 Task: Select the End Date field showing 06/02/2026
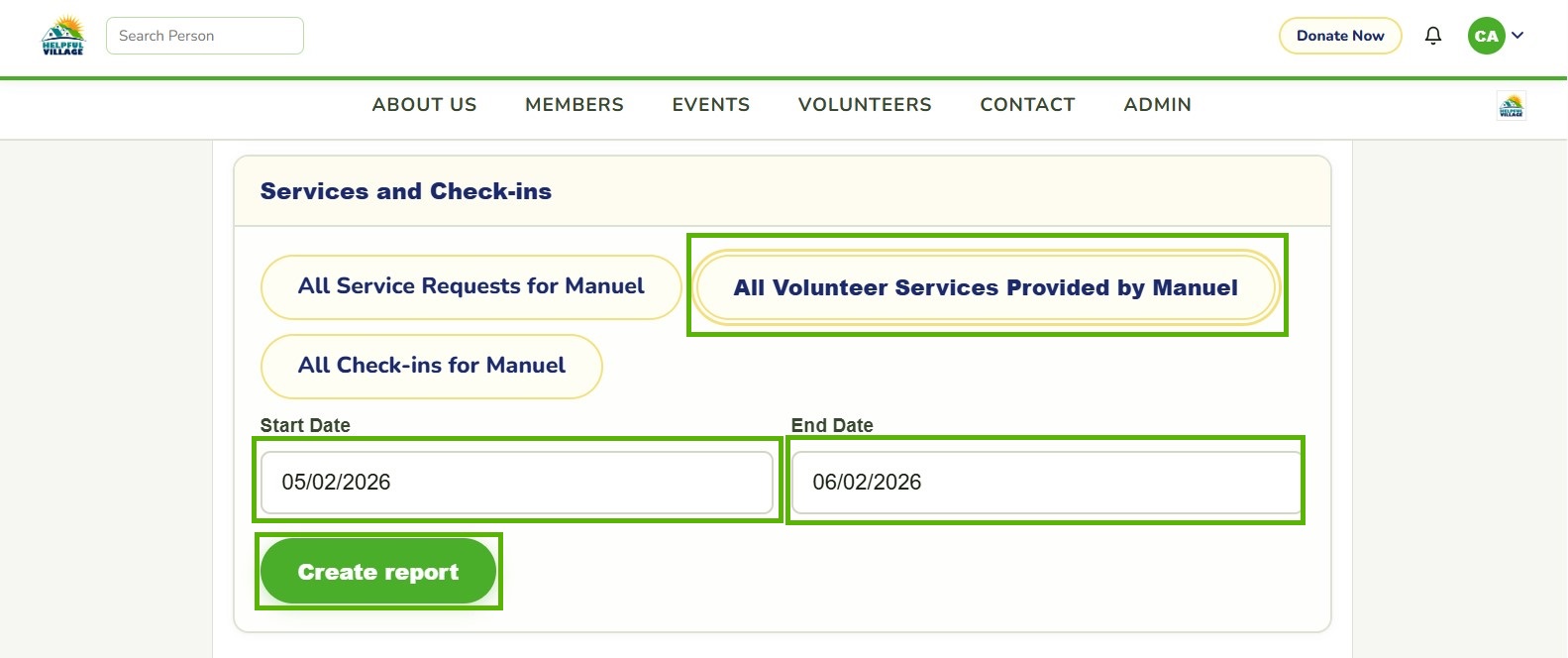(1046, 483)
